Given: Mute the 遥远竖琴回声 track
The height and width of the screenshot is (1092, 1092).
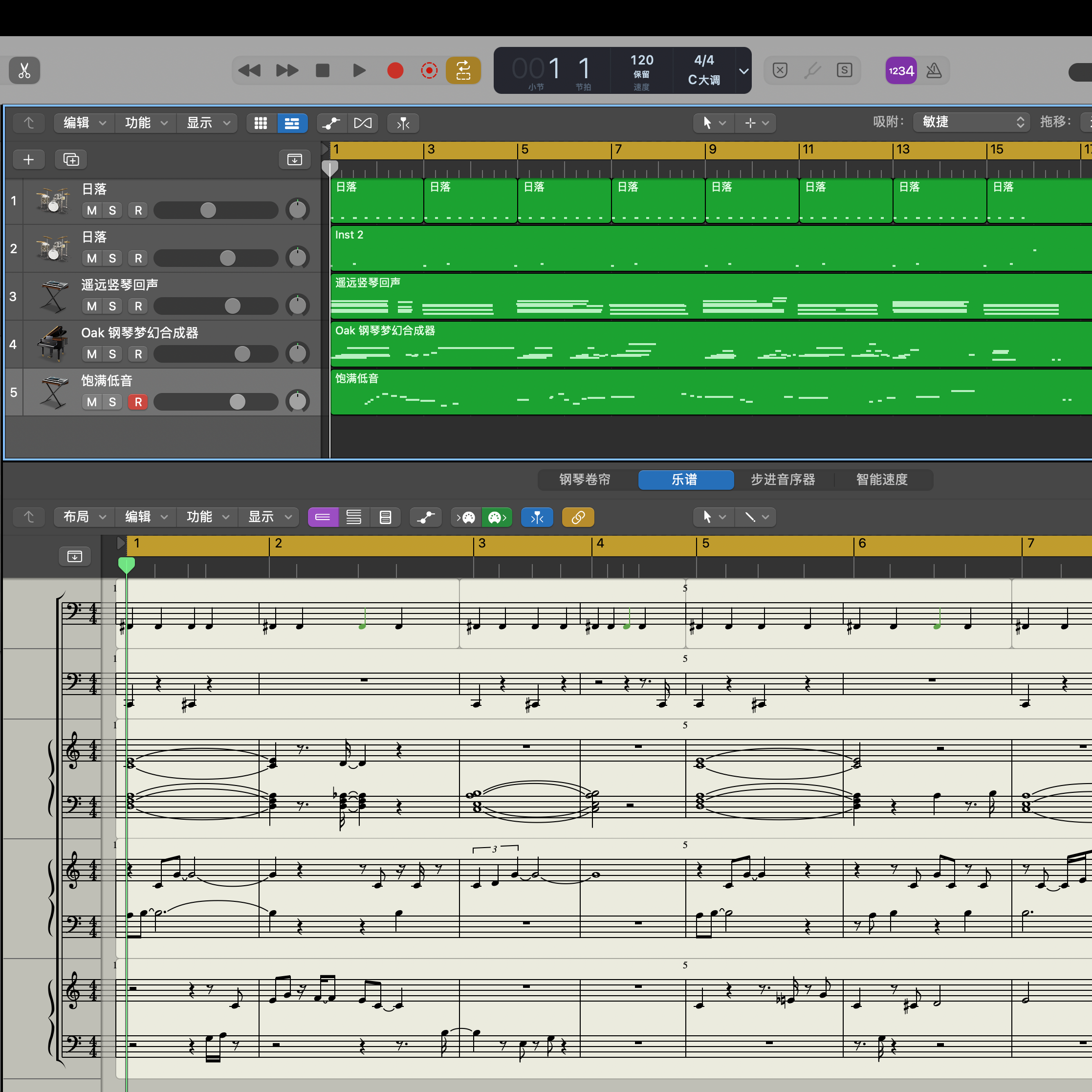Looking at the screenshot, I should point(92,306).
